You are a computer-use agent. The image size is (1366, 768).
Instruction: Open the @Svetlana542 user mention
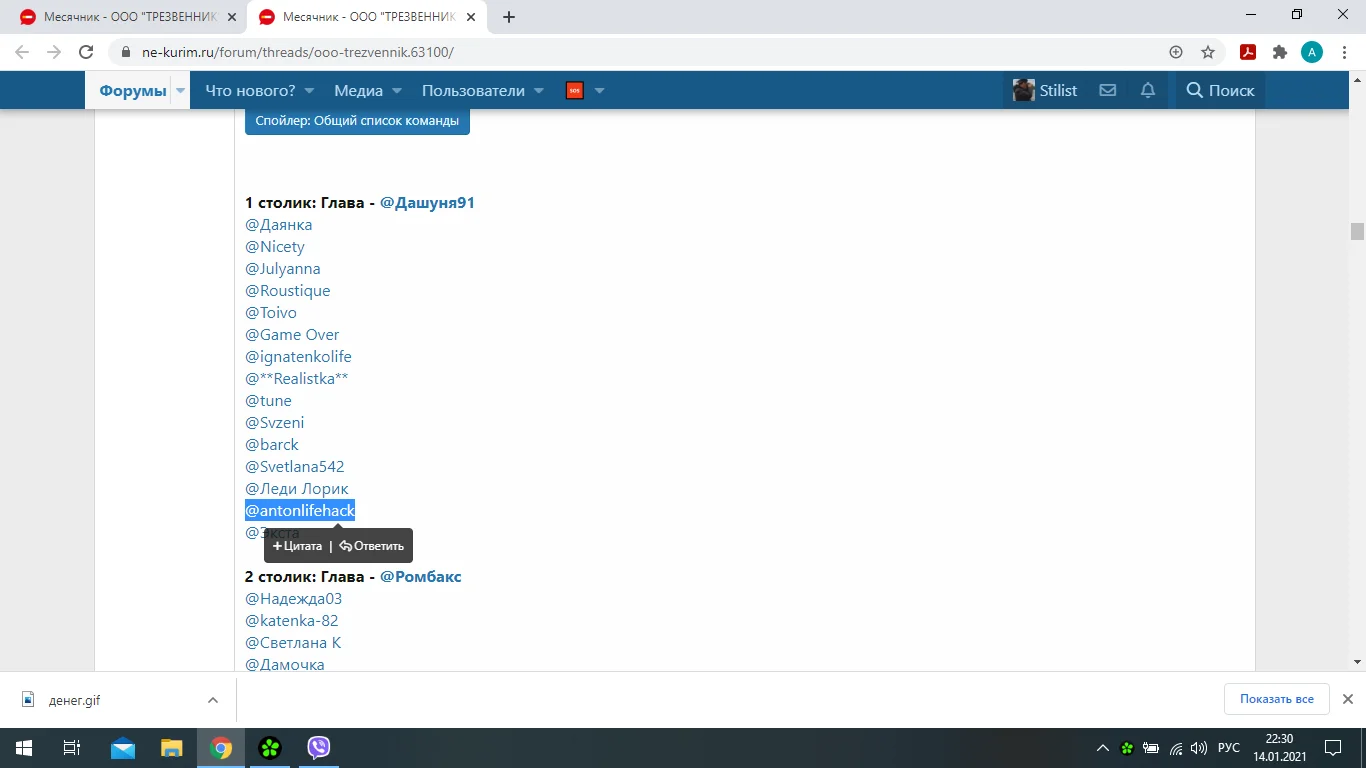[x=295, y=467]
